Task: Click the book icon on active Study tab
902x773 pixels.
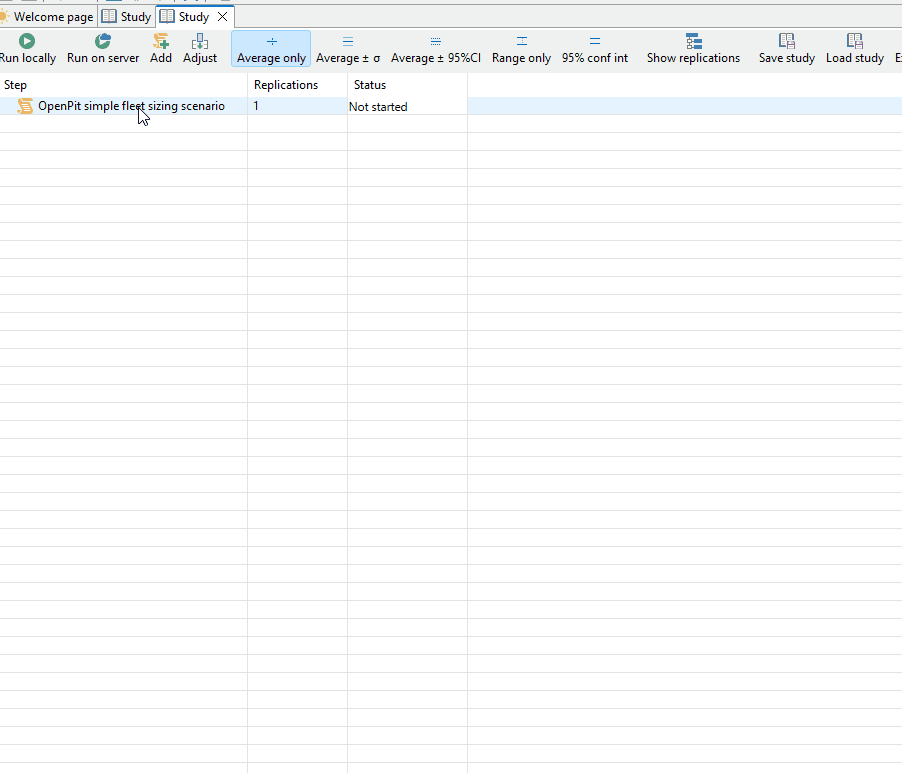Action: [x=167, y=17]
